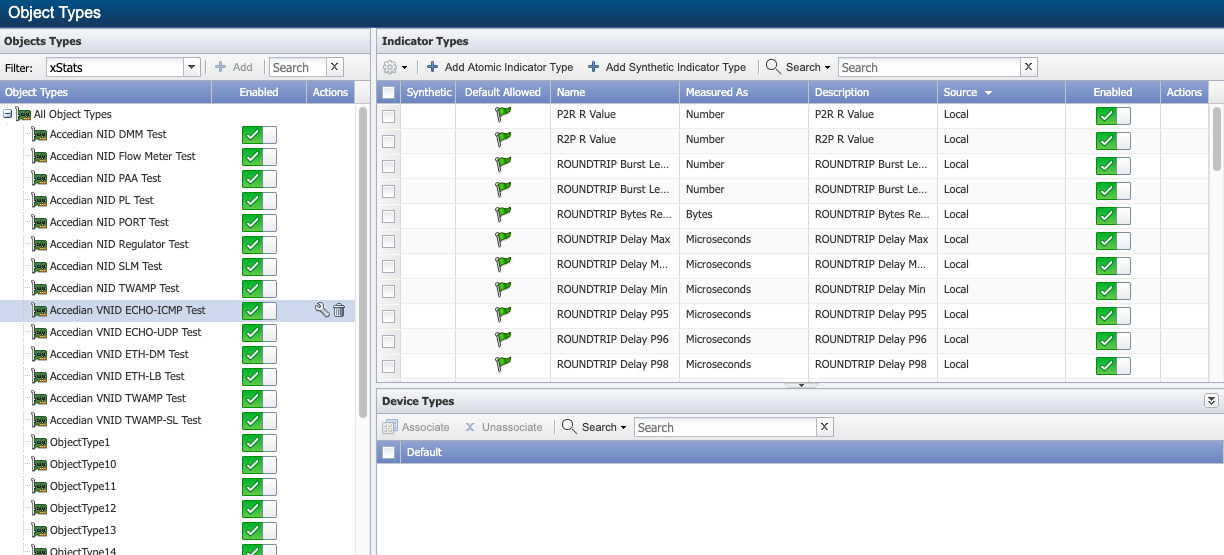This screenshot has height=555, width=1224.
Task: Click the Accedian NID PAA Test icon
Action: 39,178
